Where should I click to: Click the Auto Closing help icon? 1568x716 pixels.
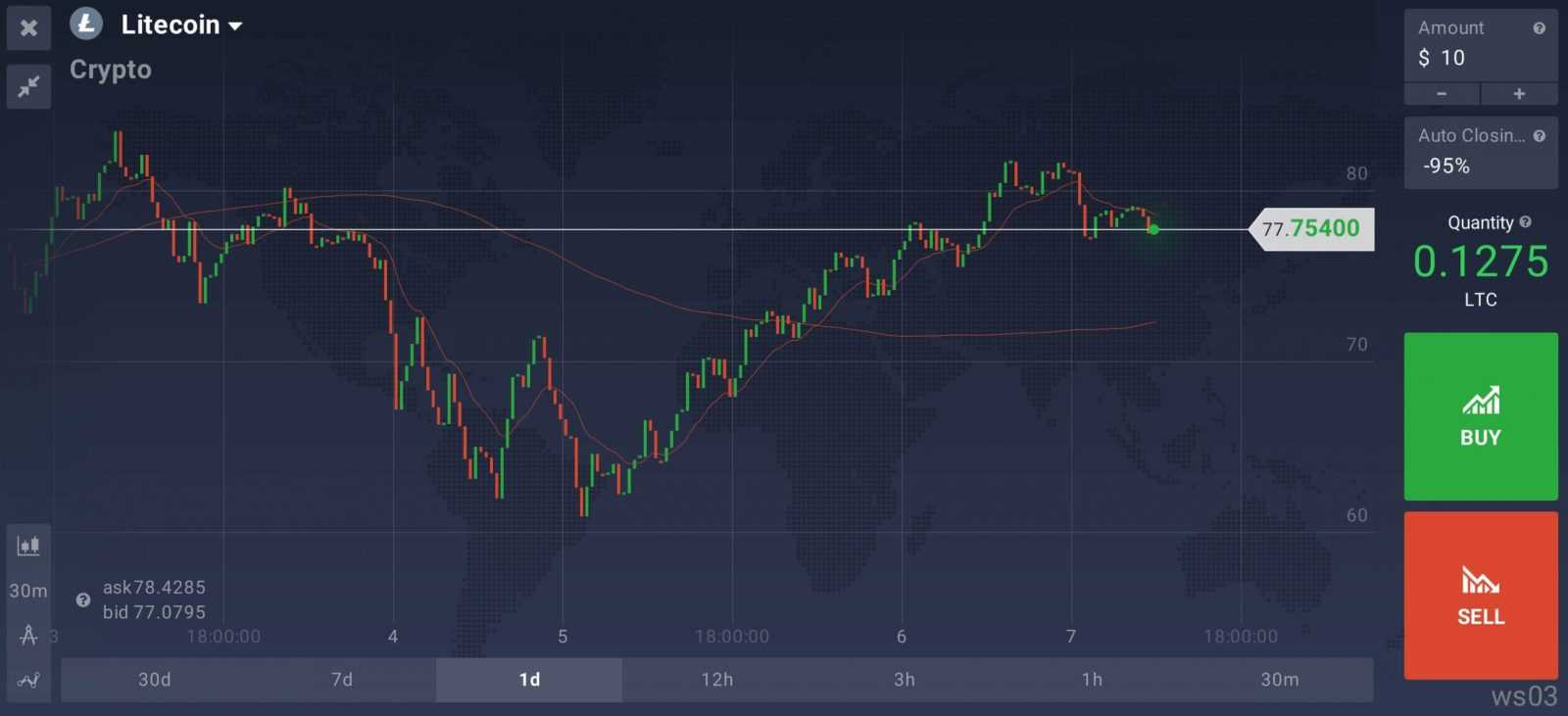pos(1539,136)
